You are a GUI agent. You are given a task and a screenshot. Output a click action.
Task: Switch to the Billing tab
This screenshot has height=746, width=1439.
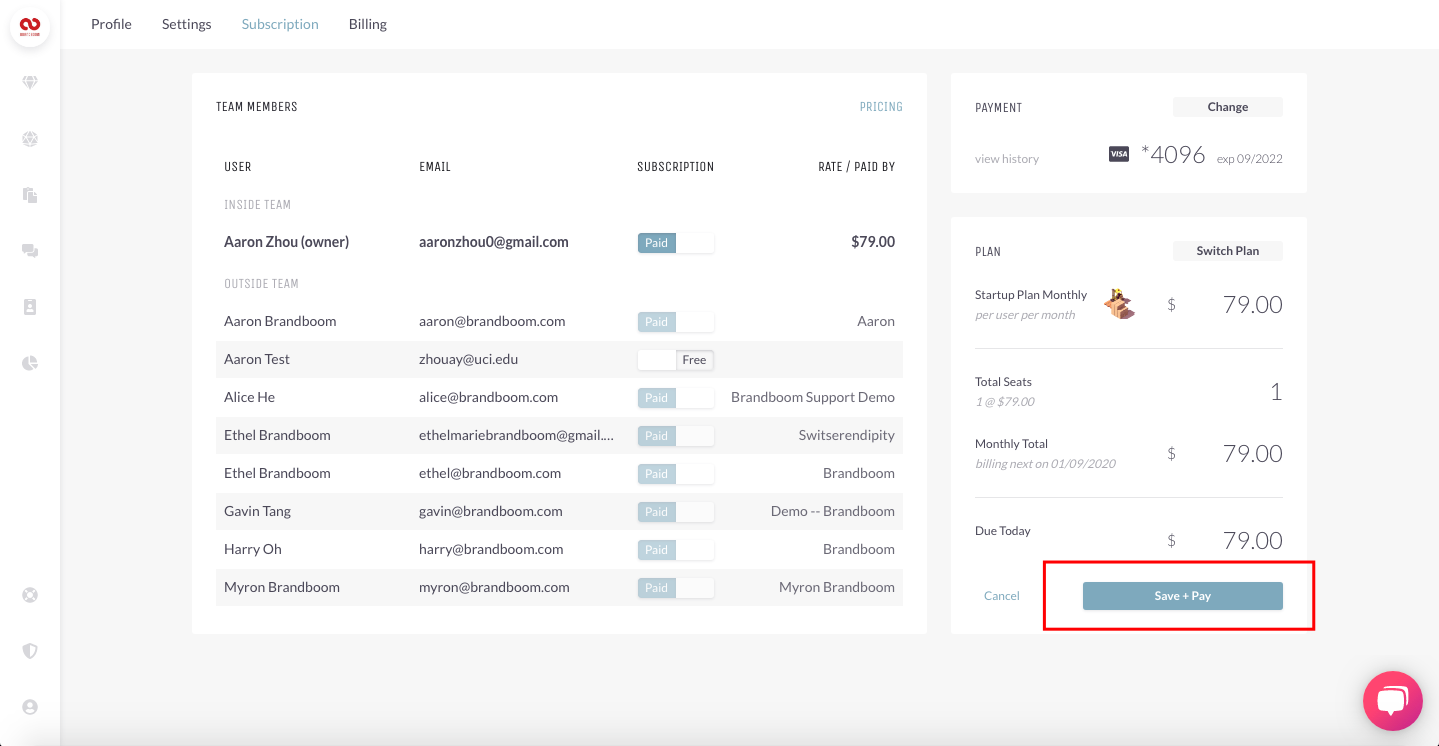(x=367, y=24)
